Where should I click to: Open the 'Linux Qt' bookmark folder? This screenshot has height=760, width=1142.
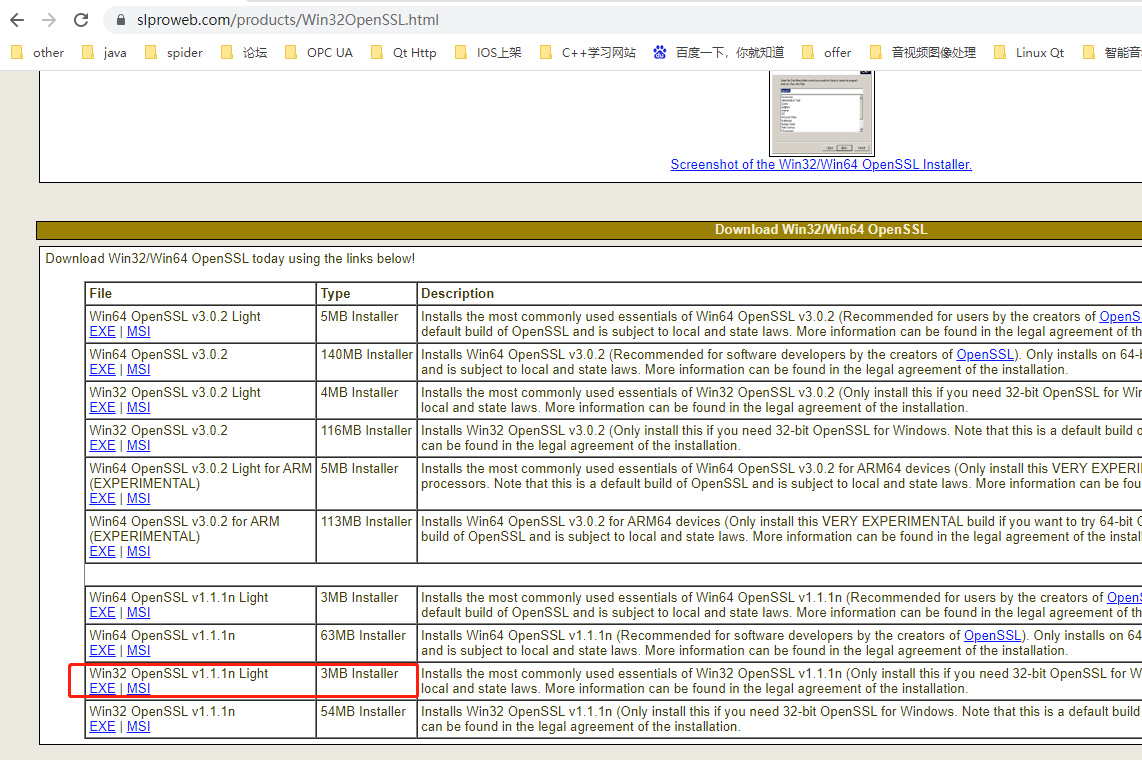pos(1029,52)
